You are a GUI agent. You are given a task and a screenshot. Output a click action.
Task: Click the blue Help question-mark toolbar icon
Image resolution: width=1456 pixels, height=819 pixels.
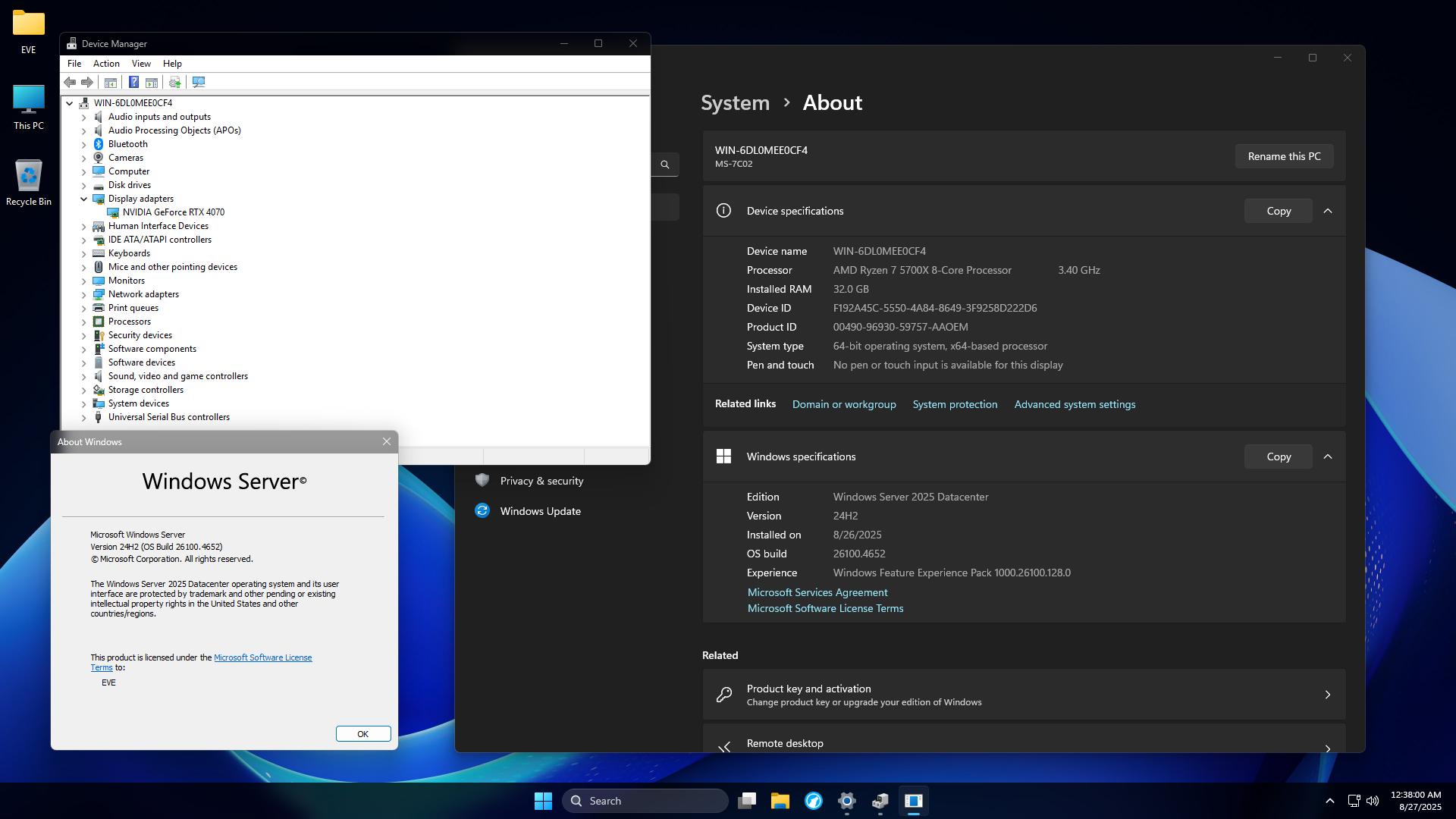[133, 82]
